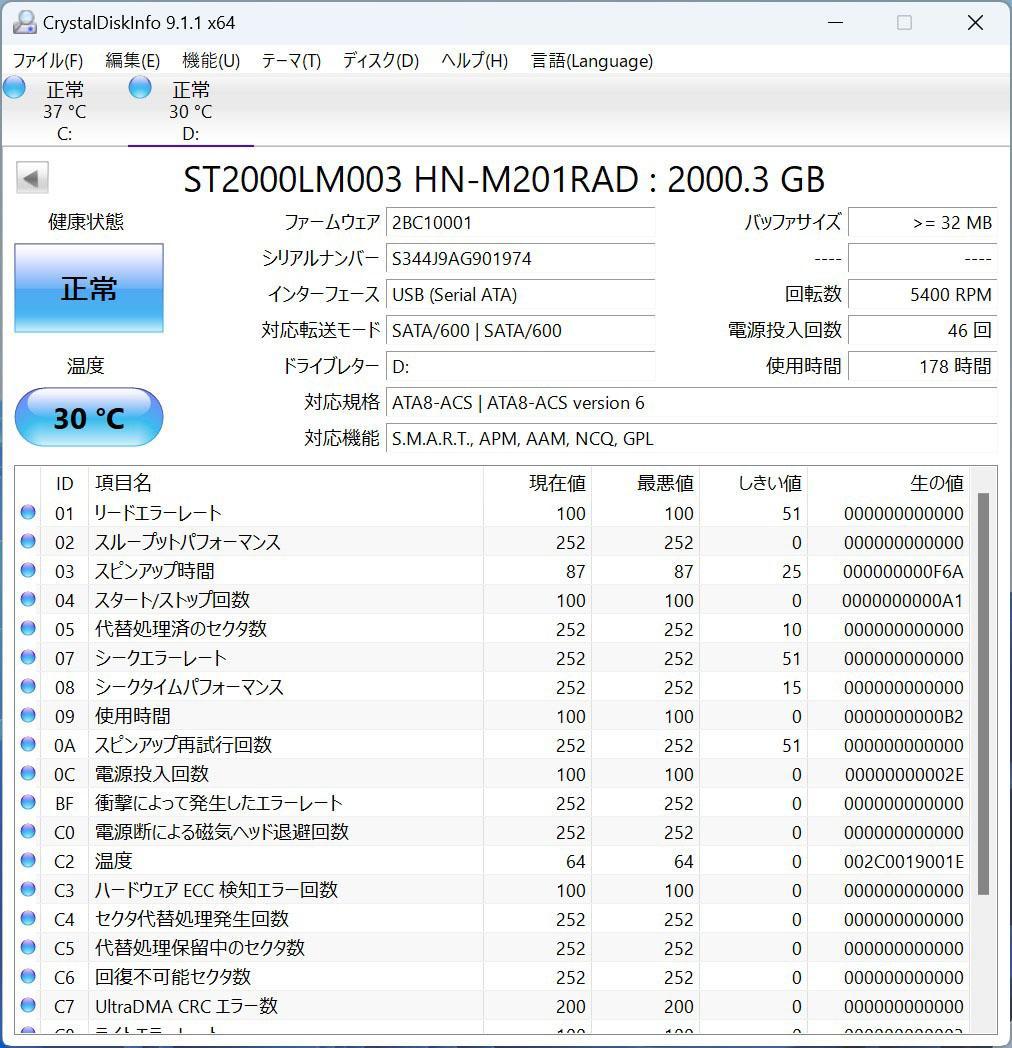Click the しきい値 column header
1012x1048 pixels.
(753, 483)
